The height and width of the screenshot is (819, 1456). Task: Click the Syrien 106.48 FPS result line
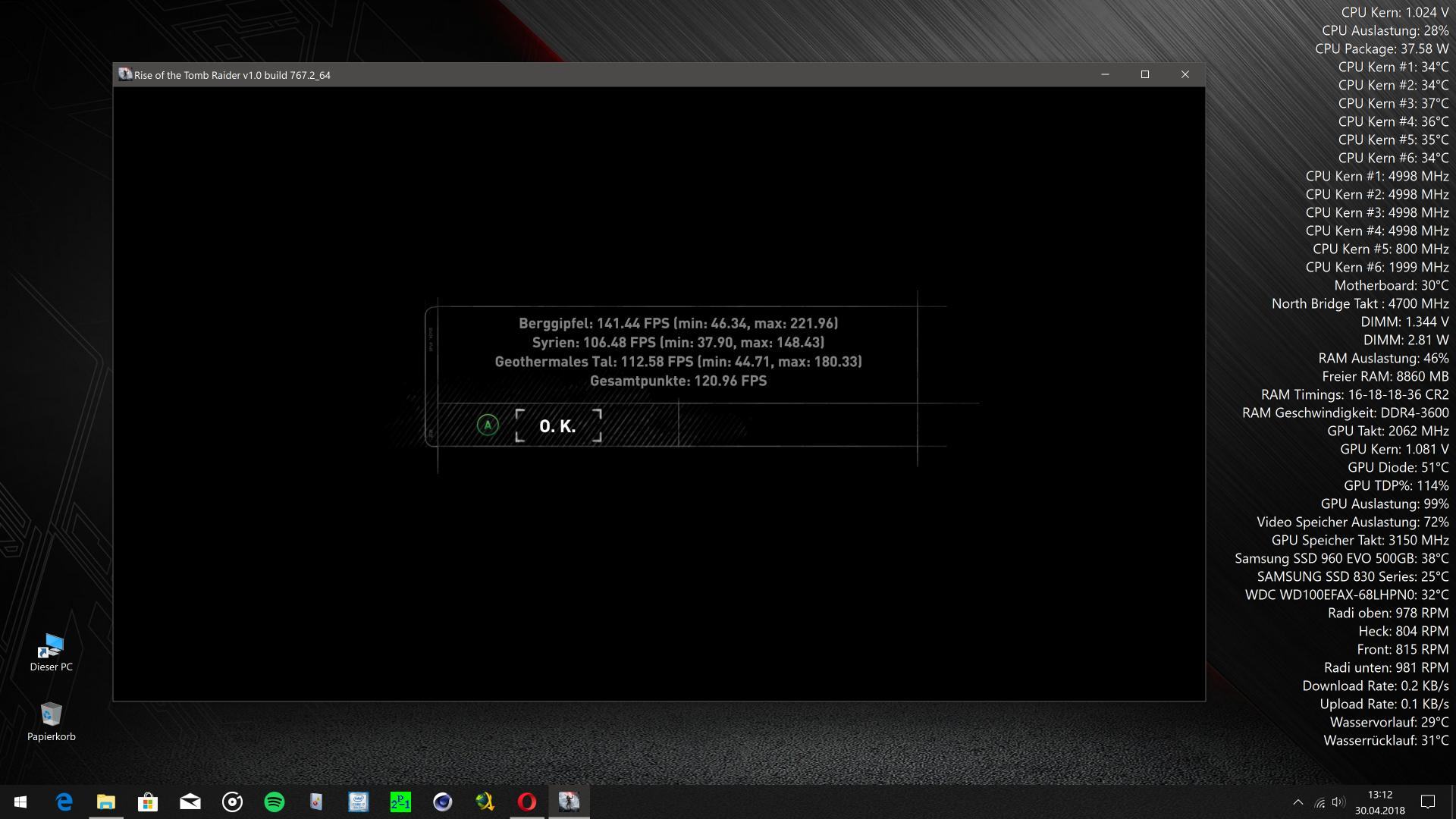click(678, 342)
